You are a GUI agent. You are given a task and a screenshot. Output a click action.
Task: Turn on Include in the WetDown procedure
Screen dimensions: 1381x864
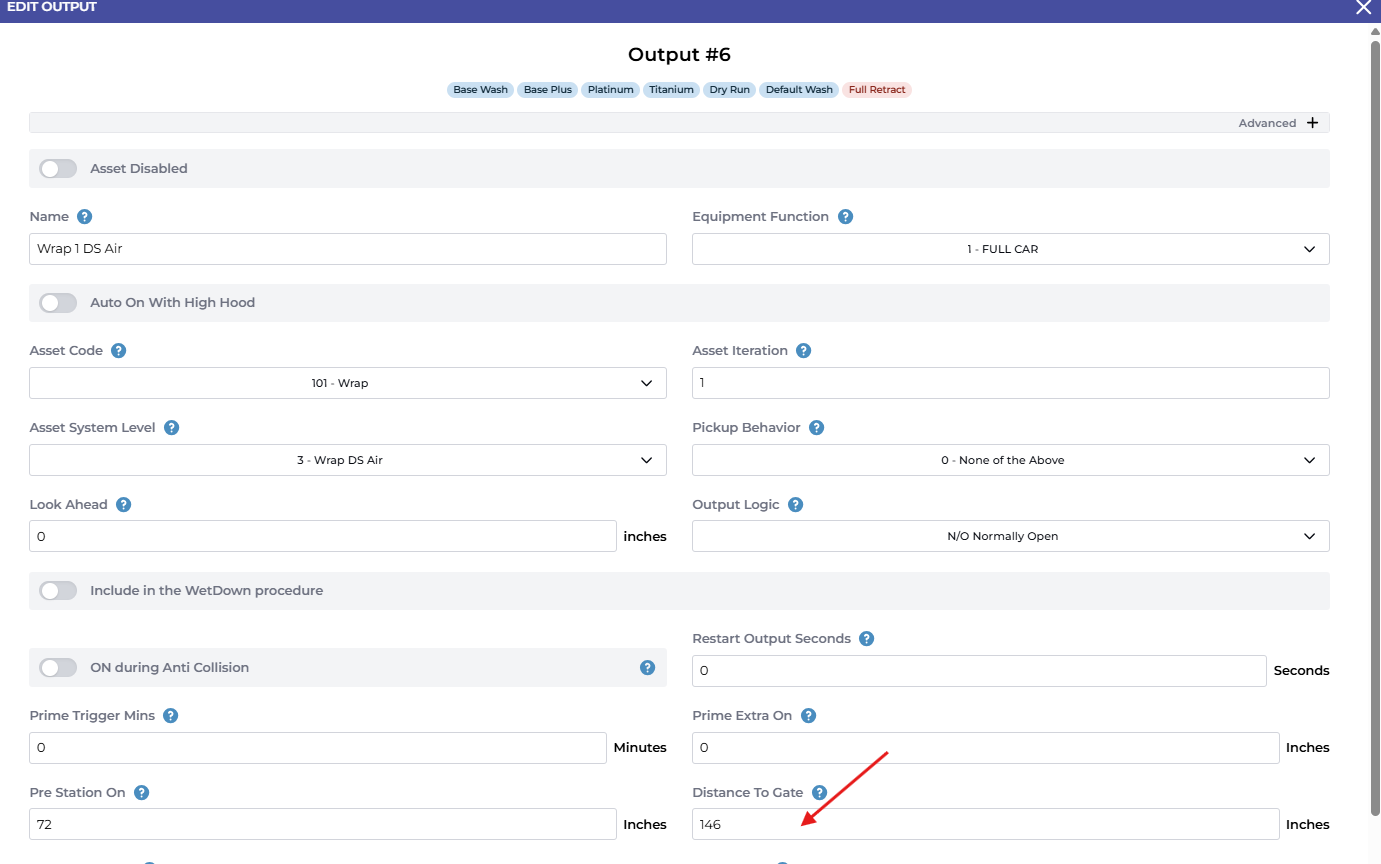58,591
